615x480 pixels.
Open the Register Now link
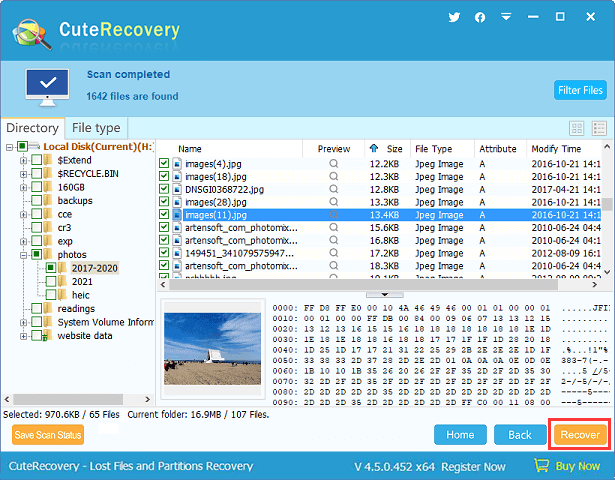[x=473, y=467]
